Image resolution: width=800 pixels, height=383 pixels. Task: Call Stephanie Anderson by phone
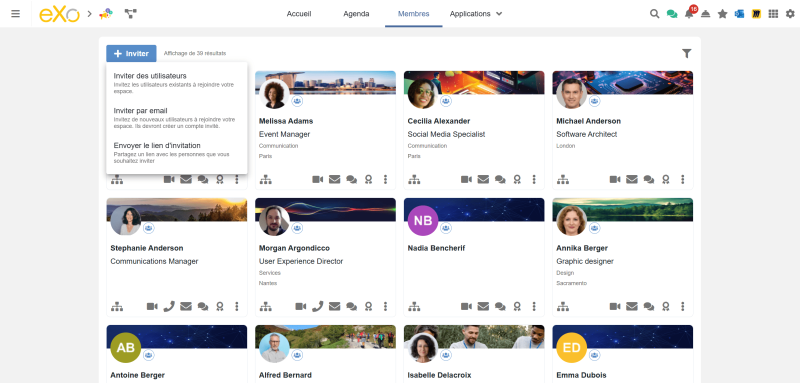pos(169,307)
